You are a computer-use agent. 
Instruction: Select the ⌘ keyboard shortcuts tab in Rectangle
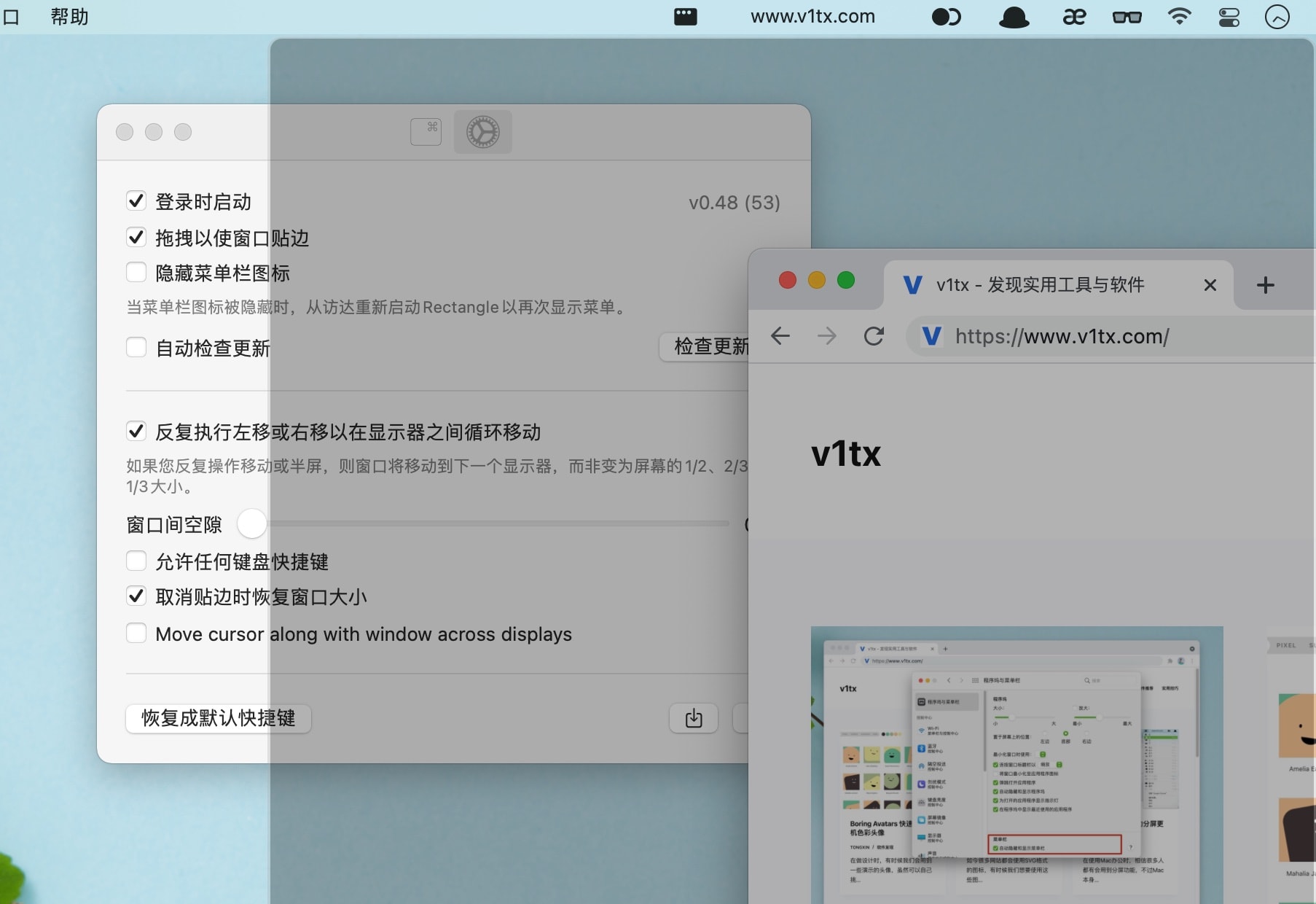point(426,132)
